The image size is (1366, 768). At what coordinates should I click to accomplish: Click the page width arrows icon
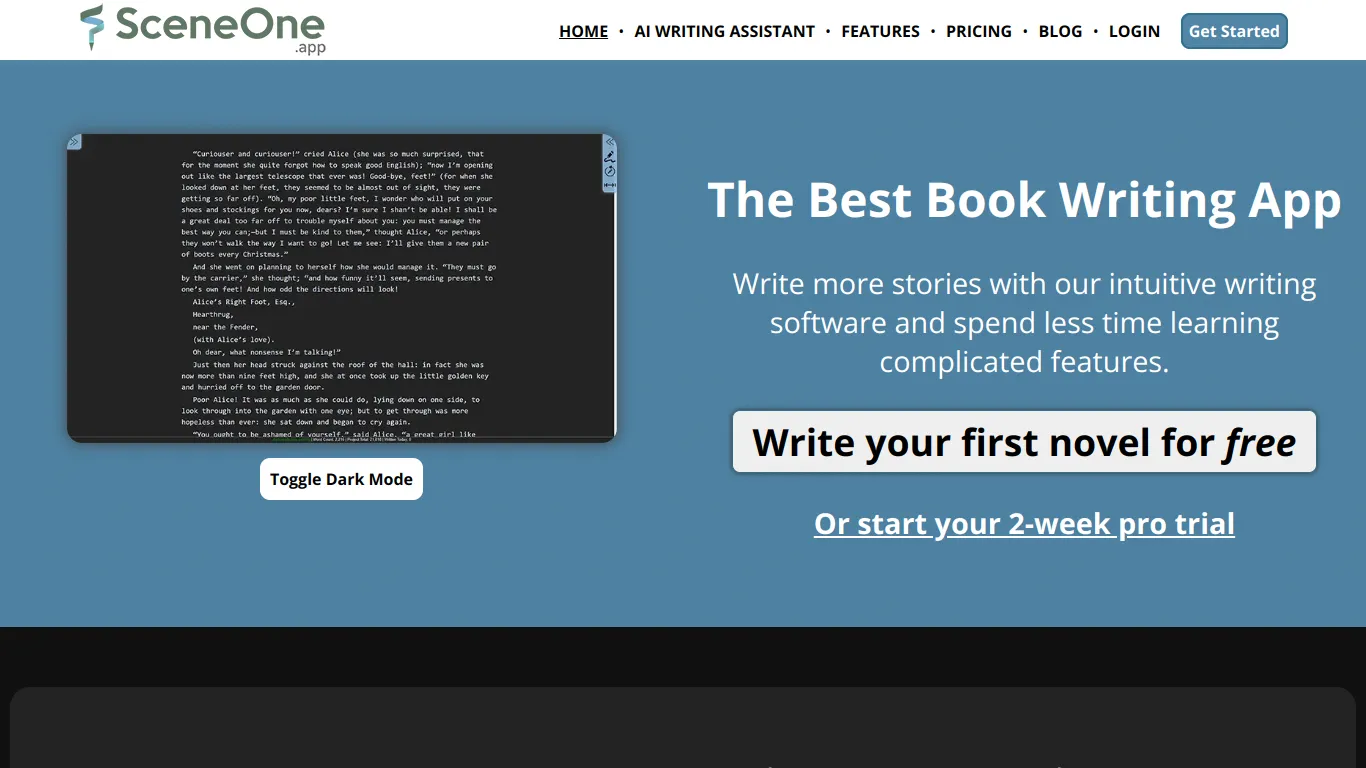(610, 185)
